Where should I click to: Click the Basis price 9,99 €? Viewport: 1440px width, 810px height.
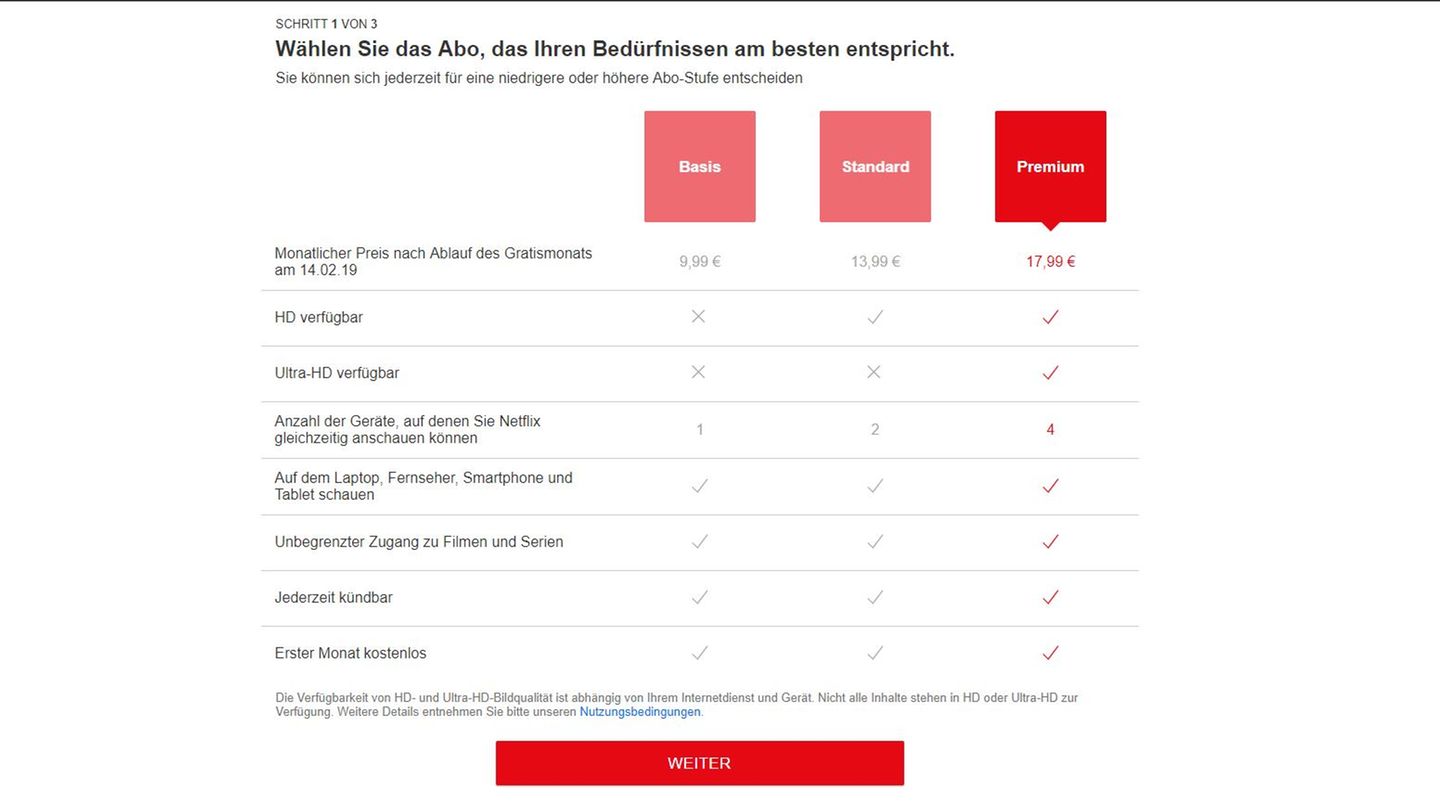(700, 262)
